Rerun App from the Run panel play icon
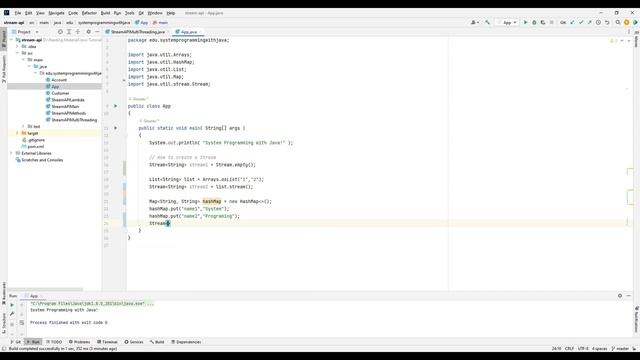The height and width of the screenshot is (360, 640). point(12,305)
